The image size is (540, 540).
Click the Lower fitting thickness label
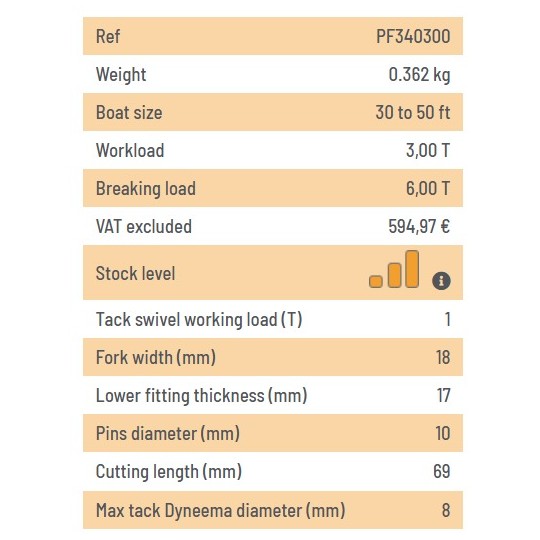point(201,395)
